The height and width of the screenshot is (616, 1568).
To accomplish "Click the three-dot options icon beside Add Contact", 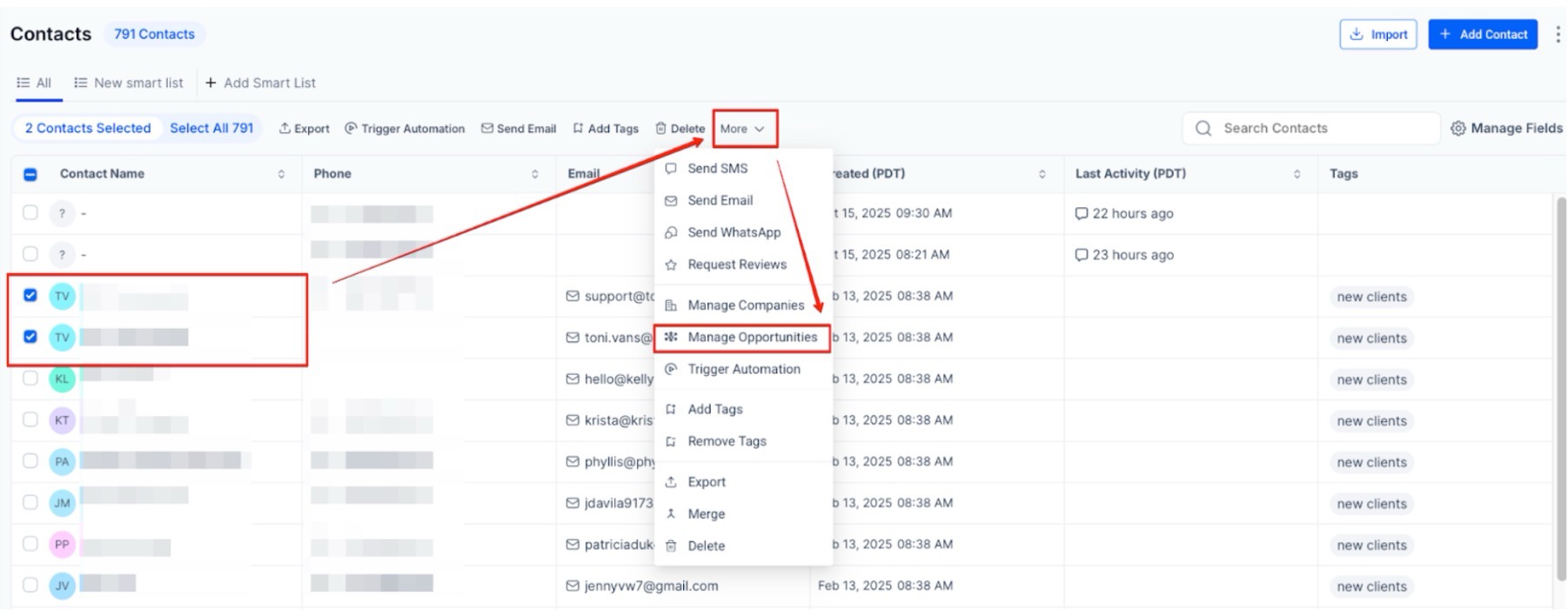I will coord(1557,34).
